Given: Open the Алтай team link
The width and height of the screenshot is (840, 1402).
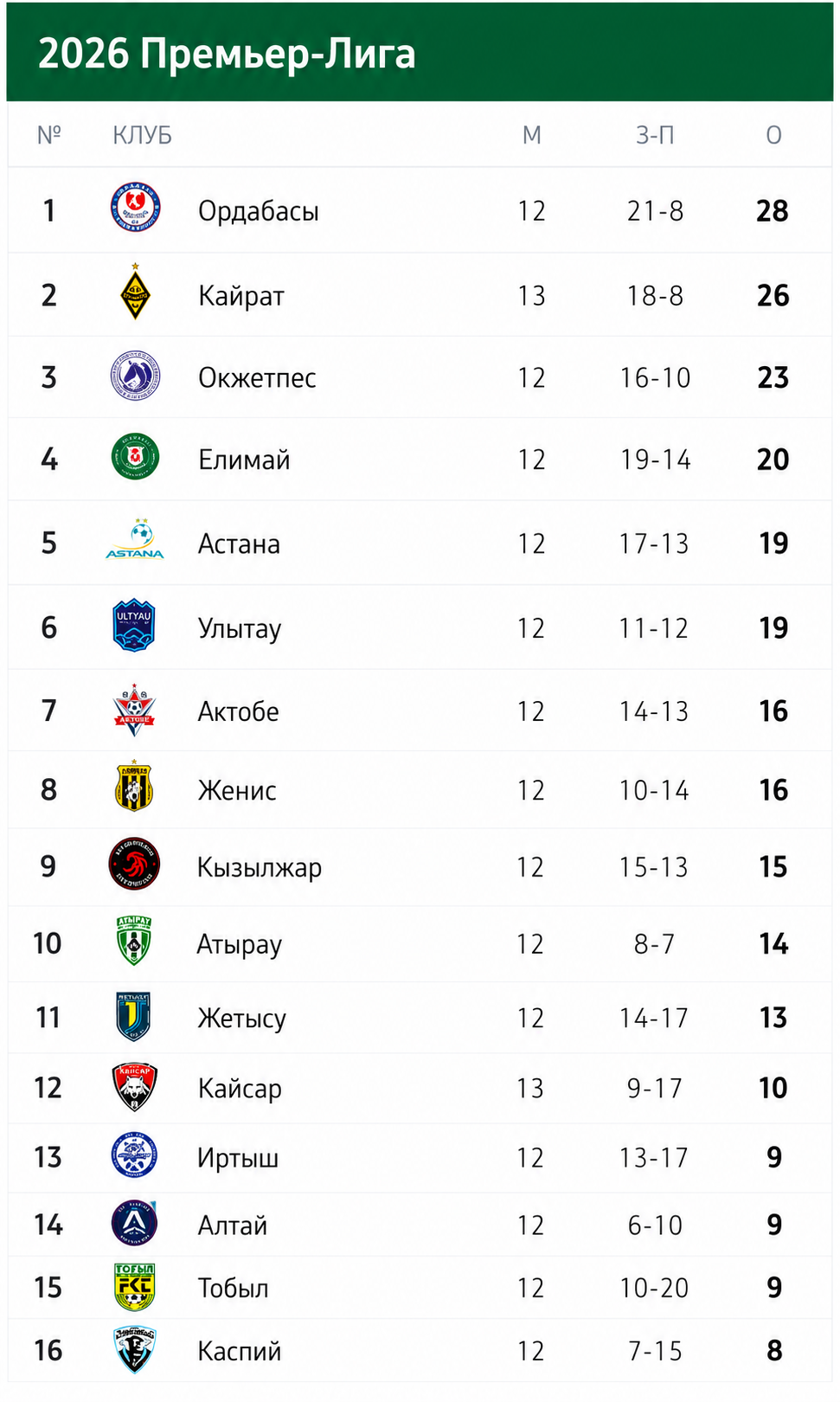Looking at the screenshot, I should (233, 1225).
